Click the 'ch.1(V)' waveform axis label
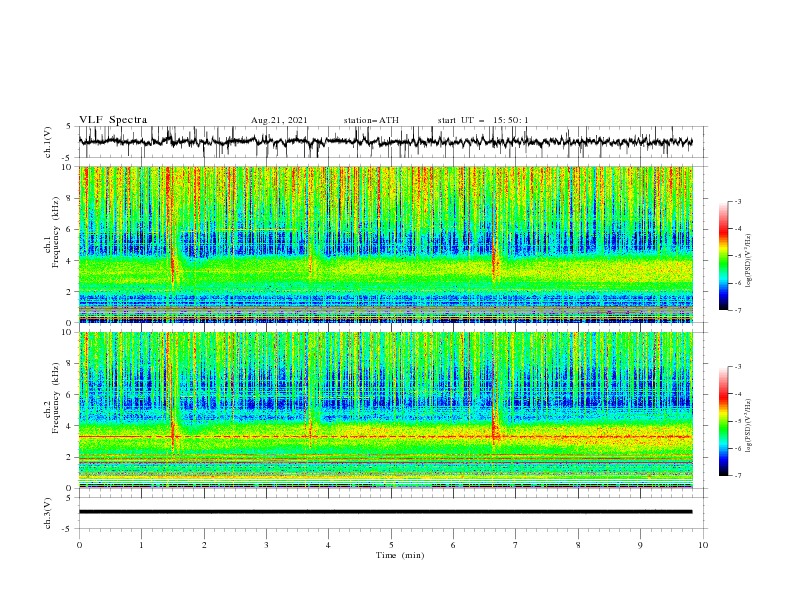The width and height of the screenshot is (792, 612). pyautogui.click(x=48, y=142)
